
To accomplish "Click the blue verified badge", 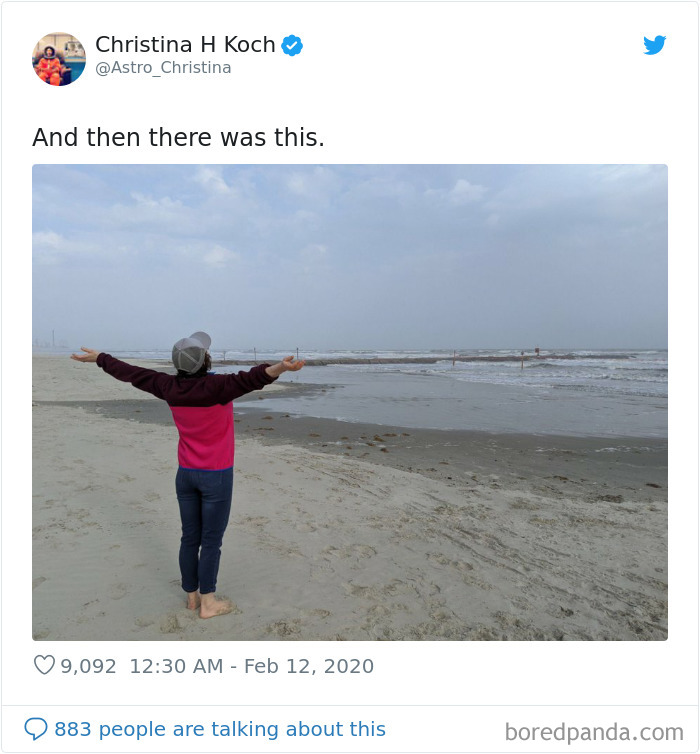I will [x=292, y=45].
